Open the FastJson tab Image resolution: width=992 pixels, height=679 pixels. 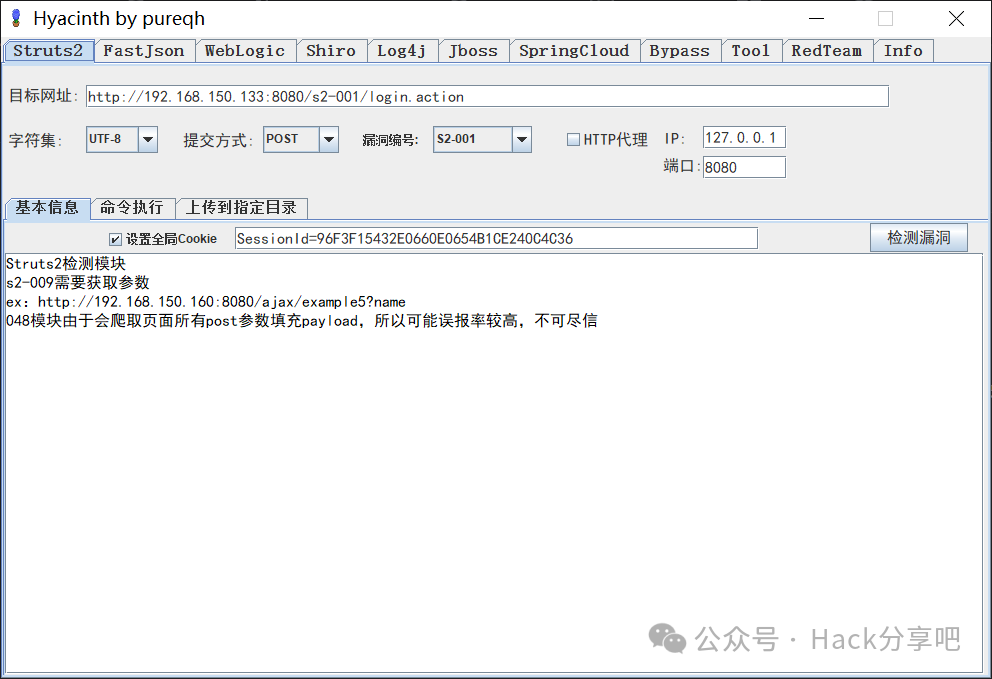(144, 51)
